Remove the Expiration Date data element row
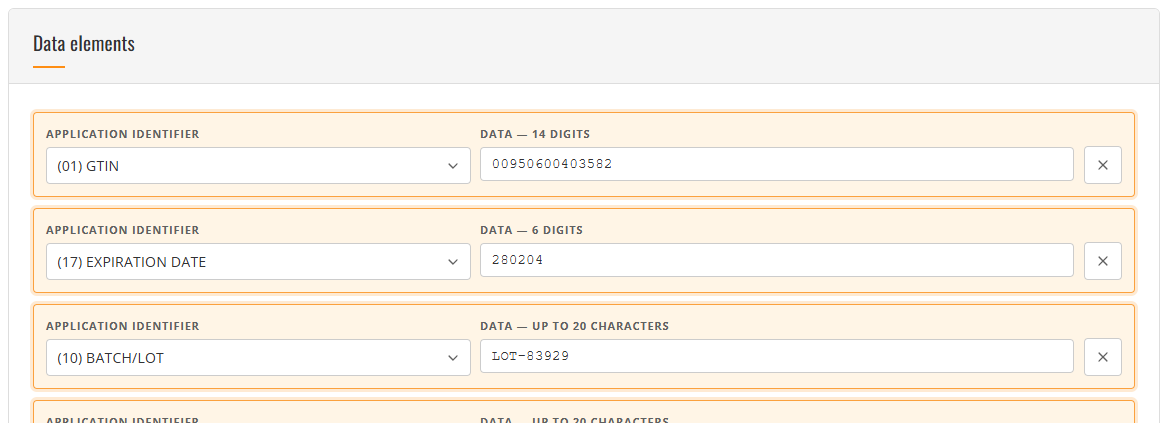The width and height of the screenshot is (1168, 423). 1102,261
